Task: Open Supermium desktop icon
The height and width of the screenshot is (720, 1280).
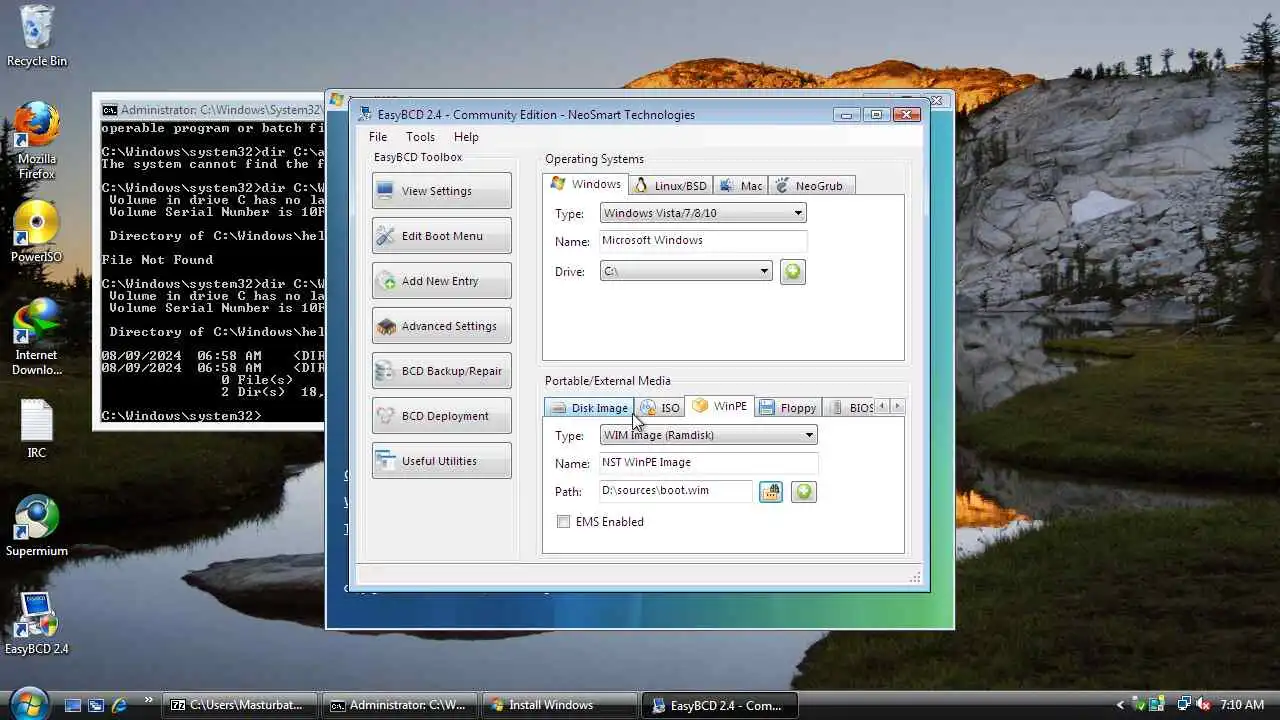Action: tap(37, 526)
